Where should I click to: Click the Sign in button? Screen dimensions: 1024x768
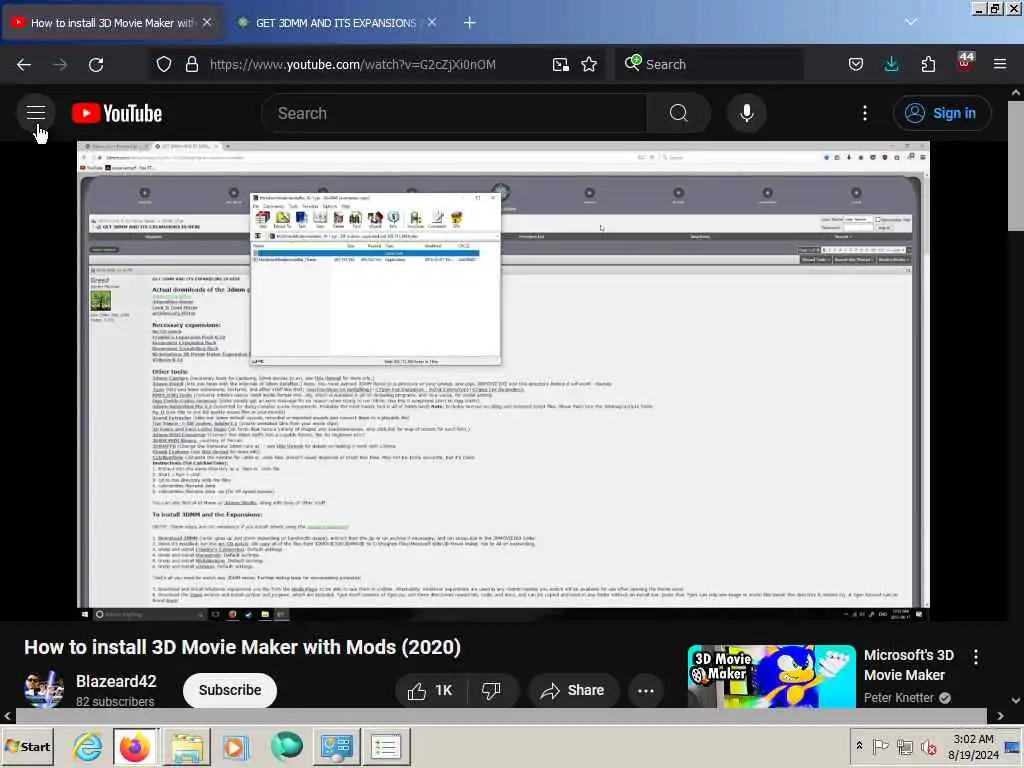(x=942, y=113)
